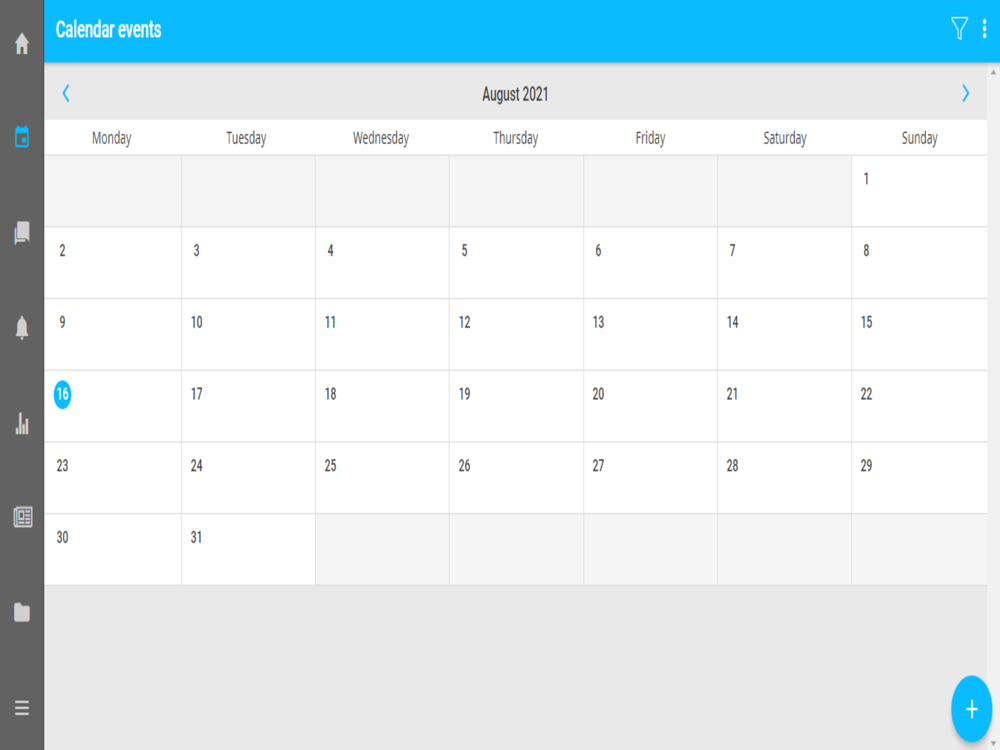
Task: Add new event with plus button
Action: pyautogui.click(x=971, y=709)
